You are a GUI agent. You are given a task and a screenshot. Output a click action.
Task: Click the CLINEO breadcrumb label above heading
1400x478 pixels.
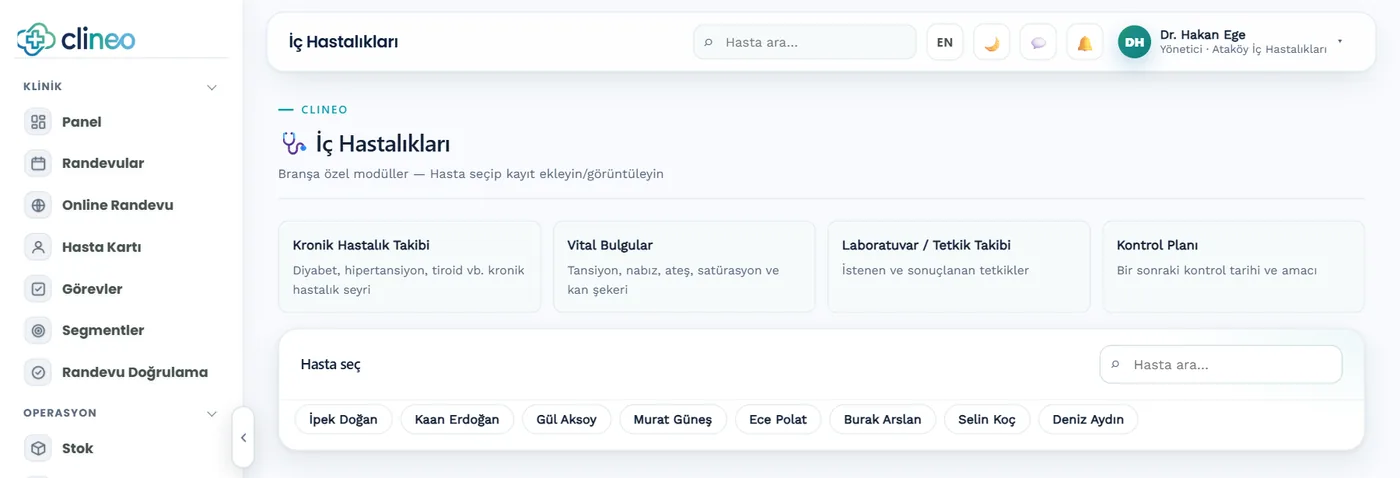[324, 110]
